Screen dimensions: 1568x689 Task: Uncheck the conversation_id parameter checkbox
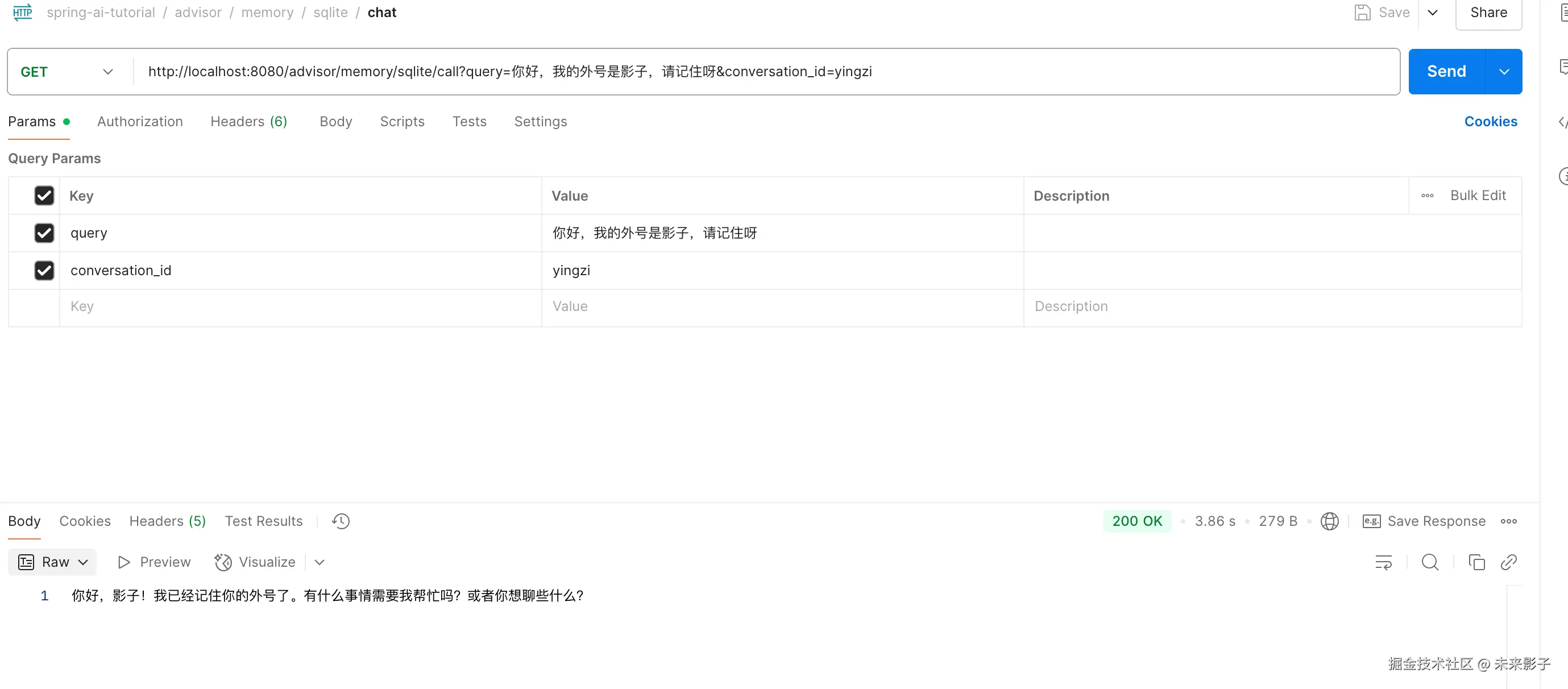point(44,270)
